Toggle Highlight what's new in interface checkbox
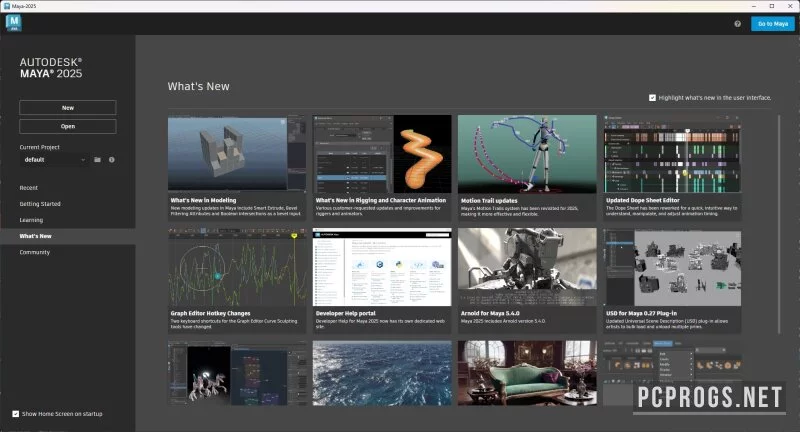This screenshot has width=800, height=432. tap(652, 97)
